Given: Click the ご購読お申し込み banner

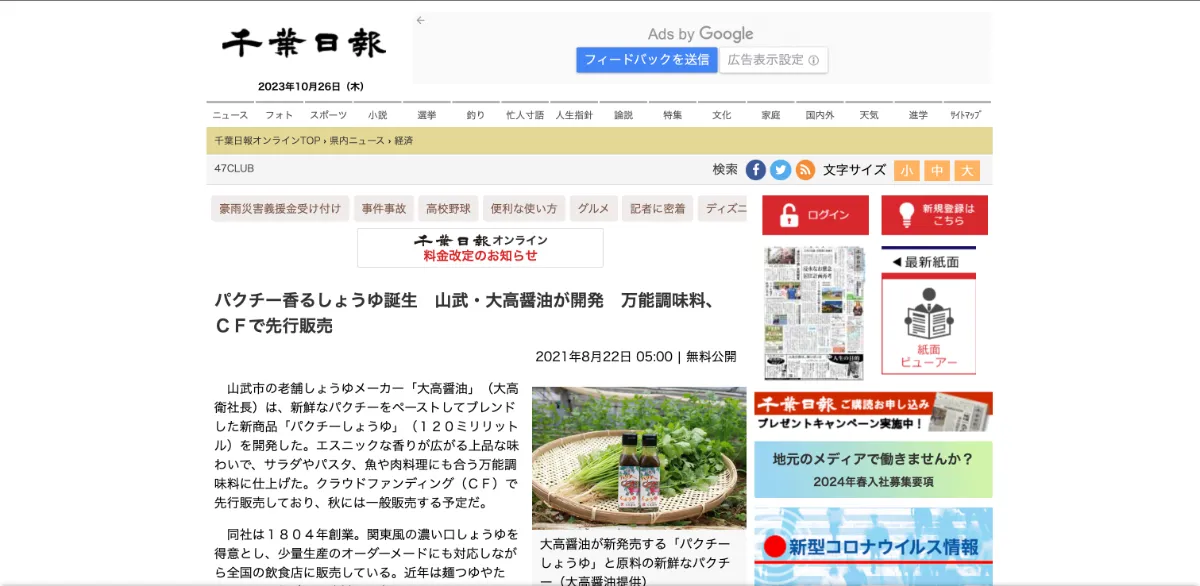Looking at the screenshot, I should tap(873, 411).
